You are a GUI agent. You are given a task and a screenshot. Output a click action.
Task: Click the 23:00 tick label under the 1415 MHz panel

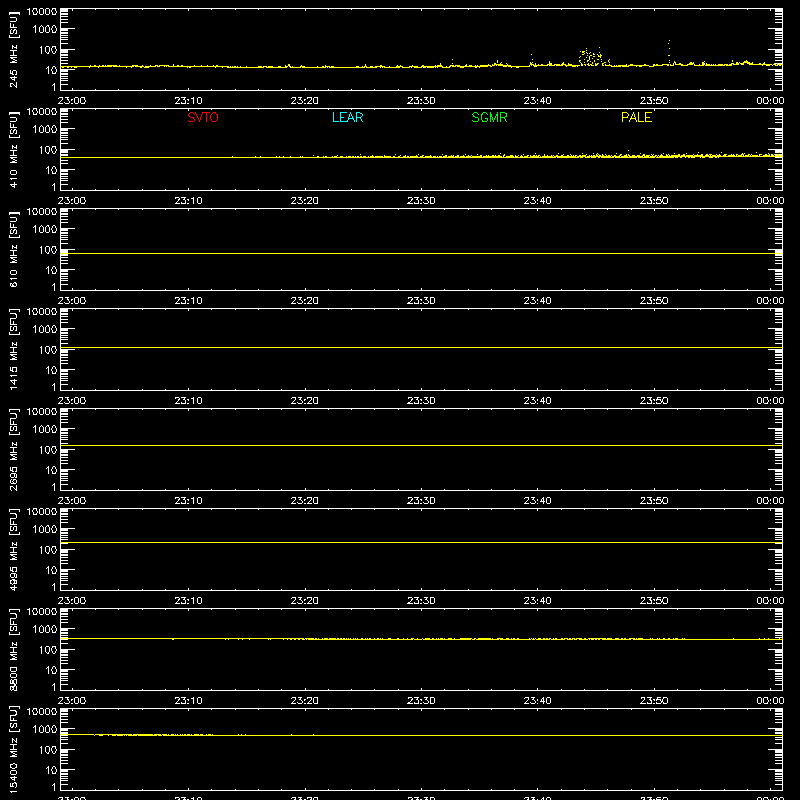(x=72, y=401)
